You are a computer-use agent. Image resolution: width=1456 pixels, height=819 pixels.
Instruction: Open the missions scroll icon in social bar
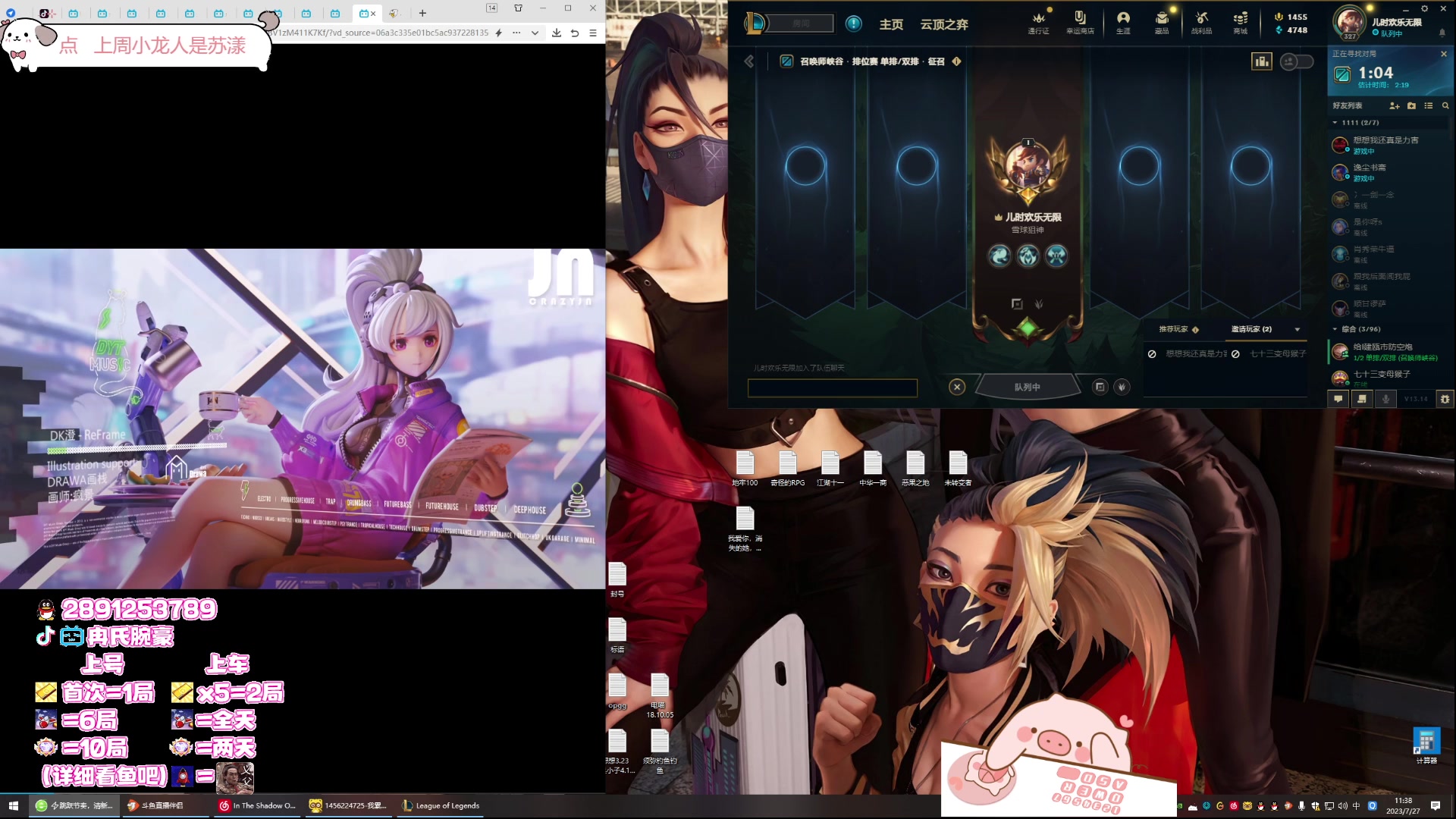(1362, 398)
